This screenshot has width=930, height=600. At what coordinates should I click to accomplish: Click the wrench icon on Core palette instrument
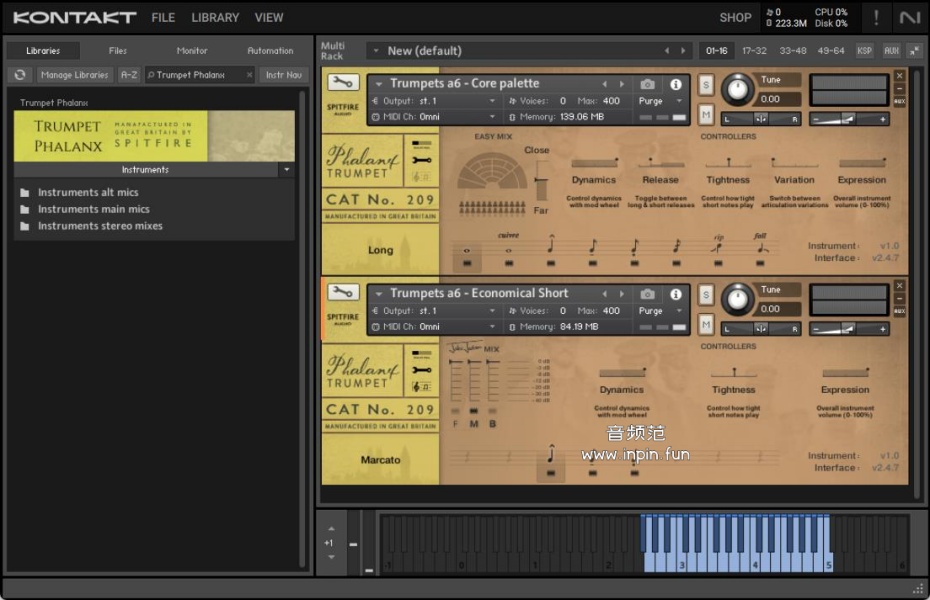point(343,83)
